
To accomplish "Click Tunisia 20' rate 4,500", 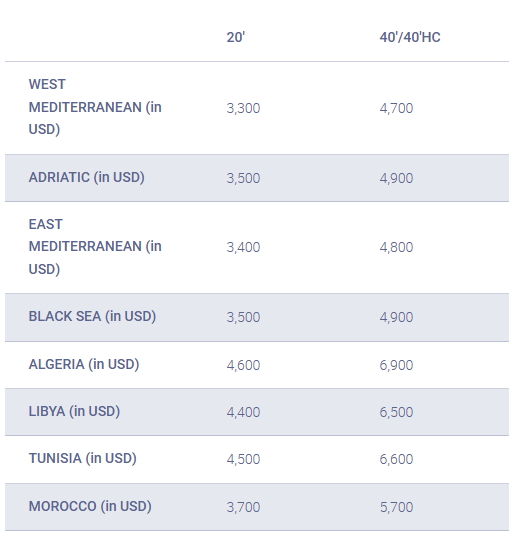I will click(243, 459).
